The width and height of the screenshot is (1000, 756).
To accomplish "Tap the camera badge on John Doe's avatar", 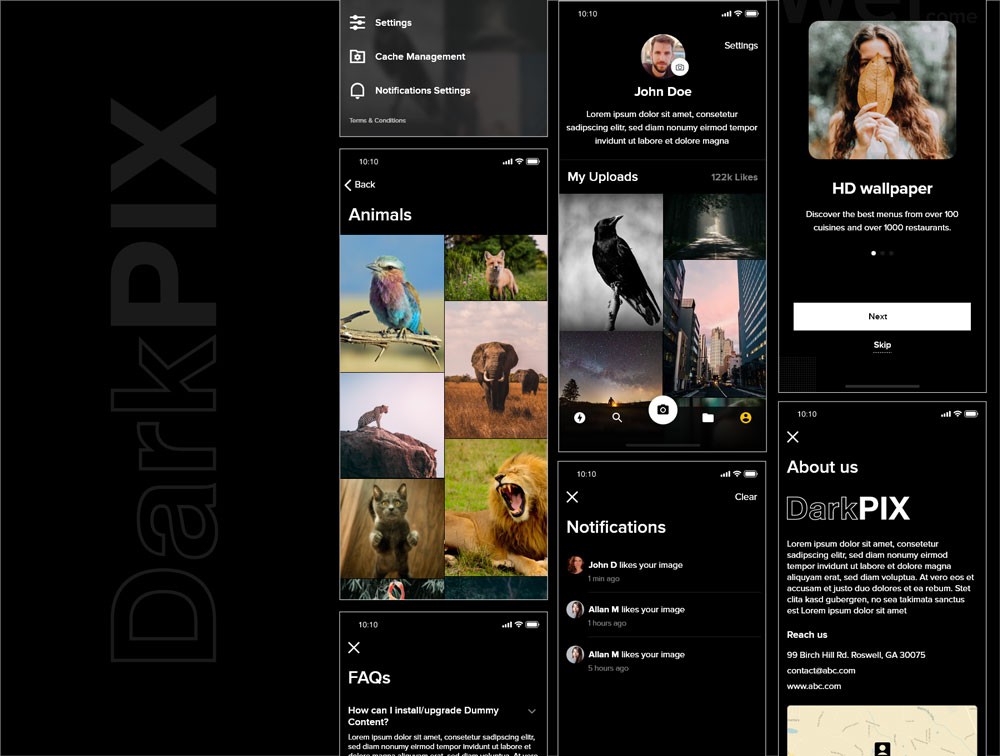I will (x=680, y=67).
